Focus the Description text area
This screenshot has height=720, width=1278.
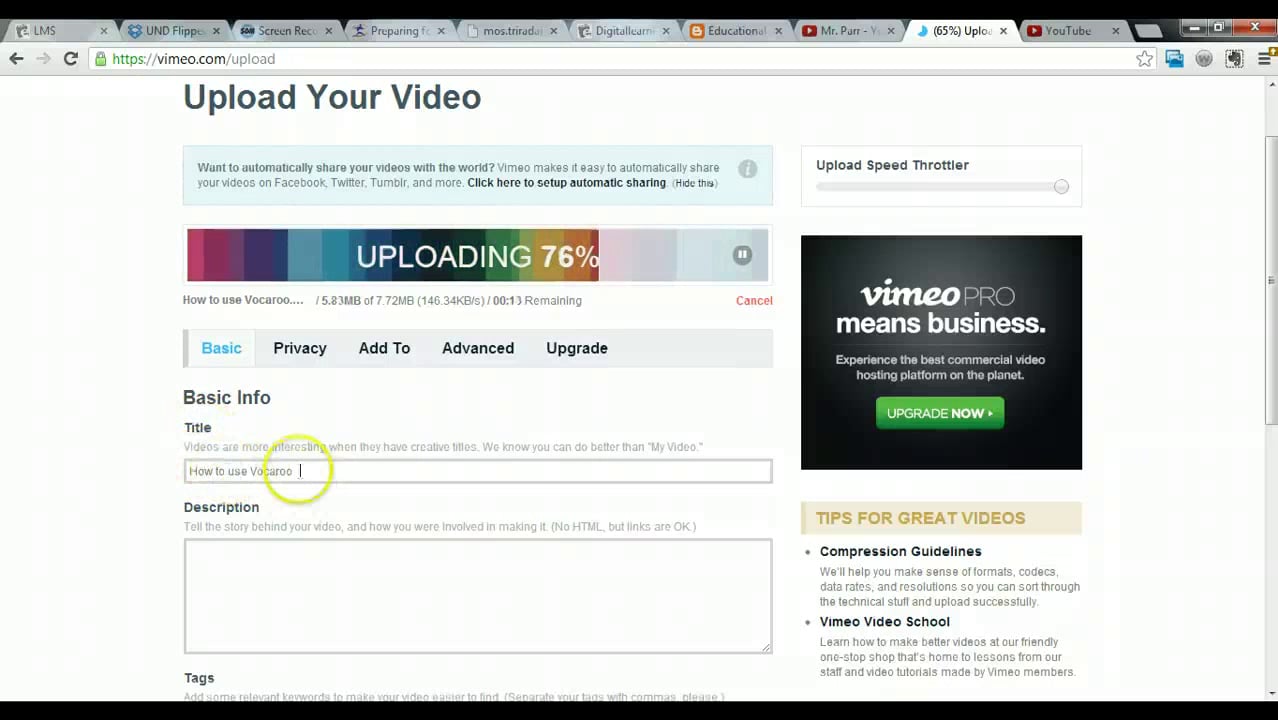click(x=478, y=596)
